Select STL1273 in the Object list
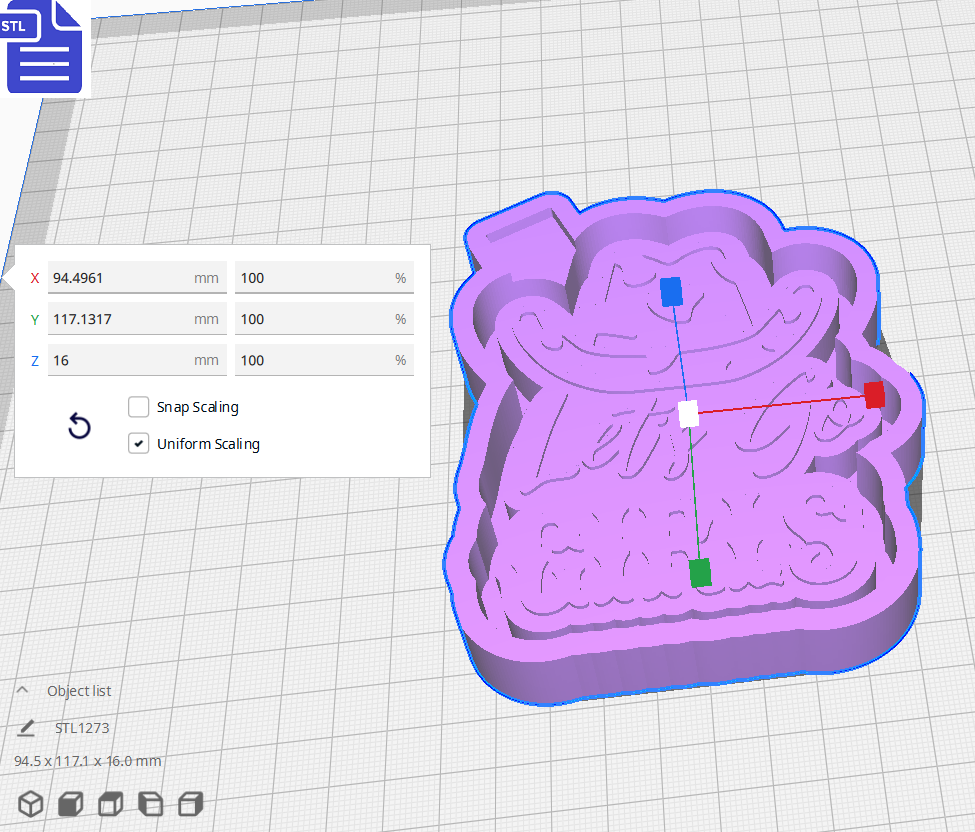 click(81, 727)
